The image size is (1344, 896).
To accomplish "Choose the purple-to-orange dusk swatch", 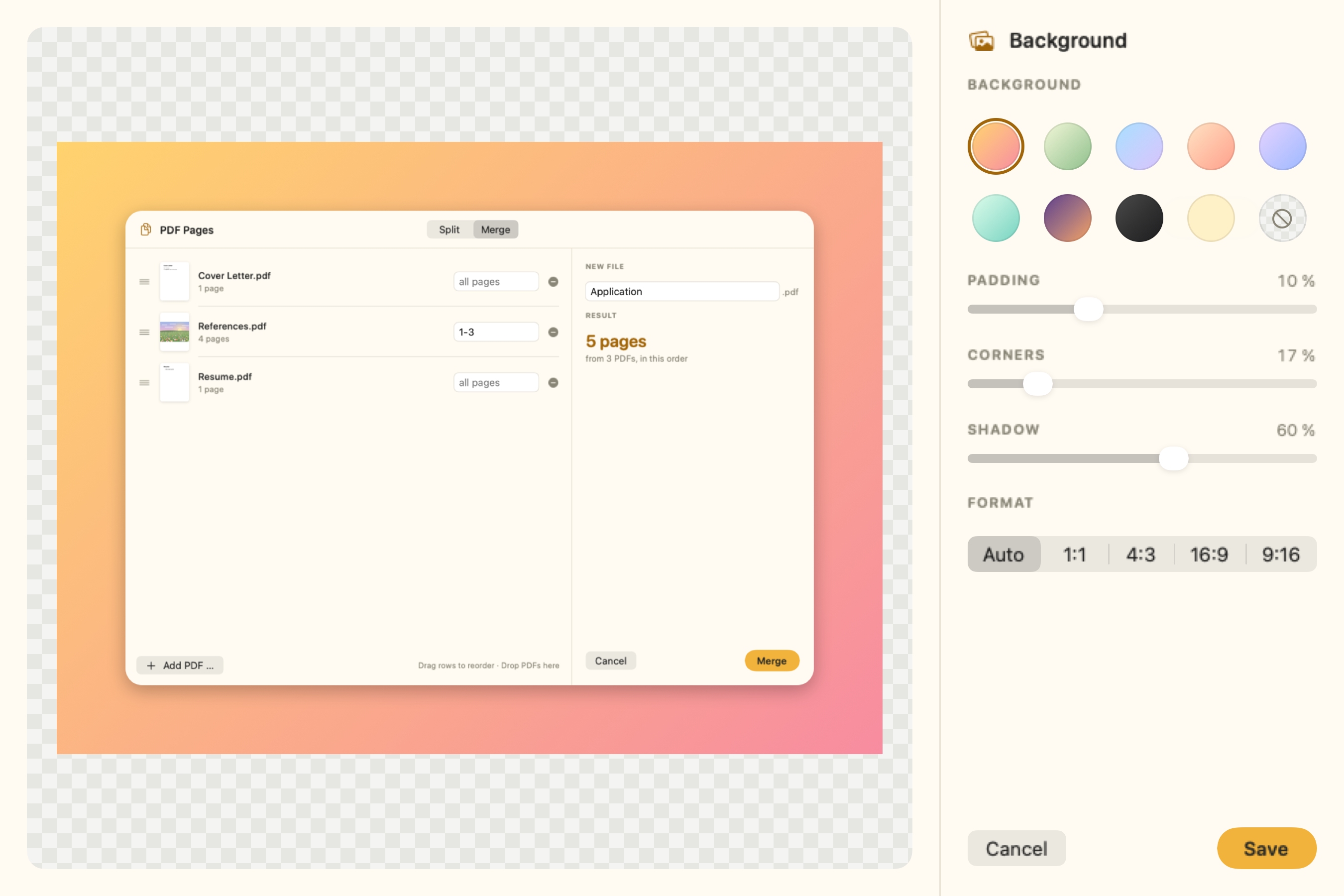I will (x=1067, y=219).
